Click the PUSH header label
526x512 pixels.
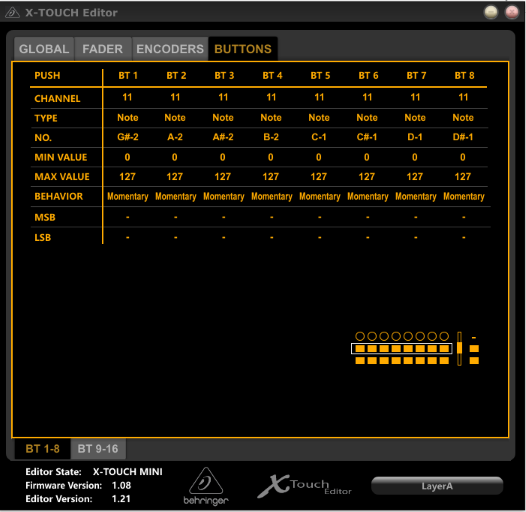coord(47,75)
